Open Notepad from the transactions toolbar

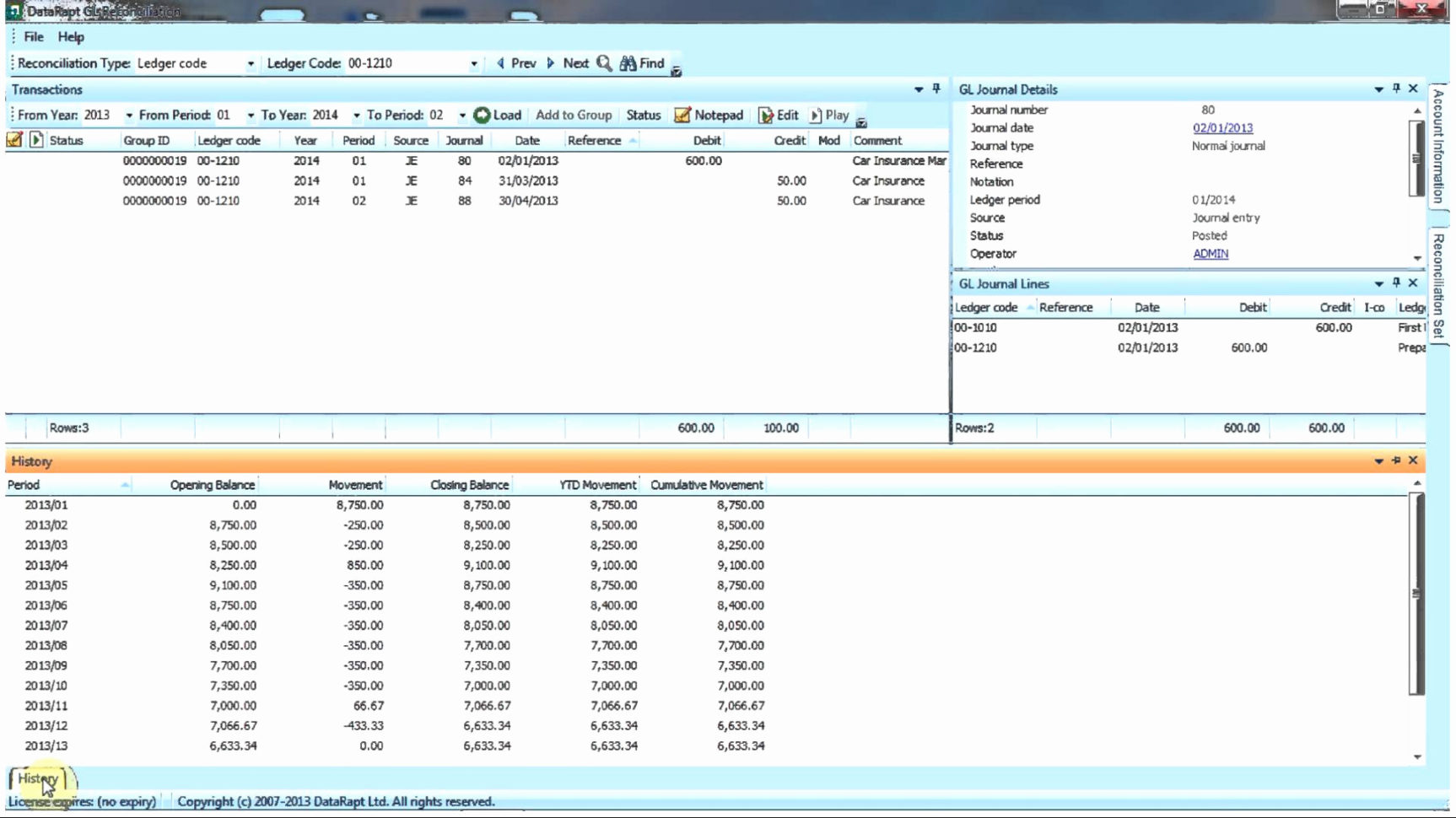[x=709, y=116]
